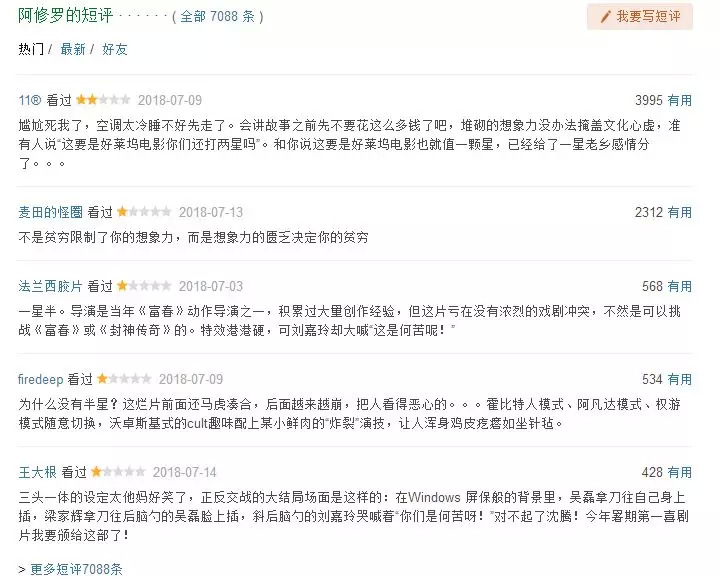Mark 麦田的怪圈's review as 有用
The width and height of the screenshot is (721, 579).
680,212
